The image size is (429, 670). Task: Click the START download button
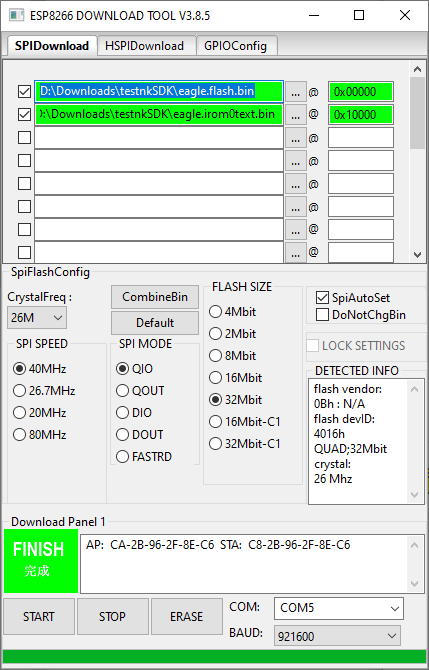[x=39, y=616]
